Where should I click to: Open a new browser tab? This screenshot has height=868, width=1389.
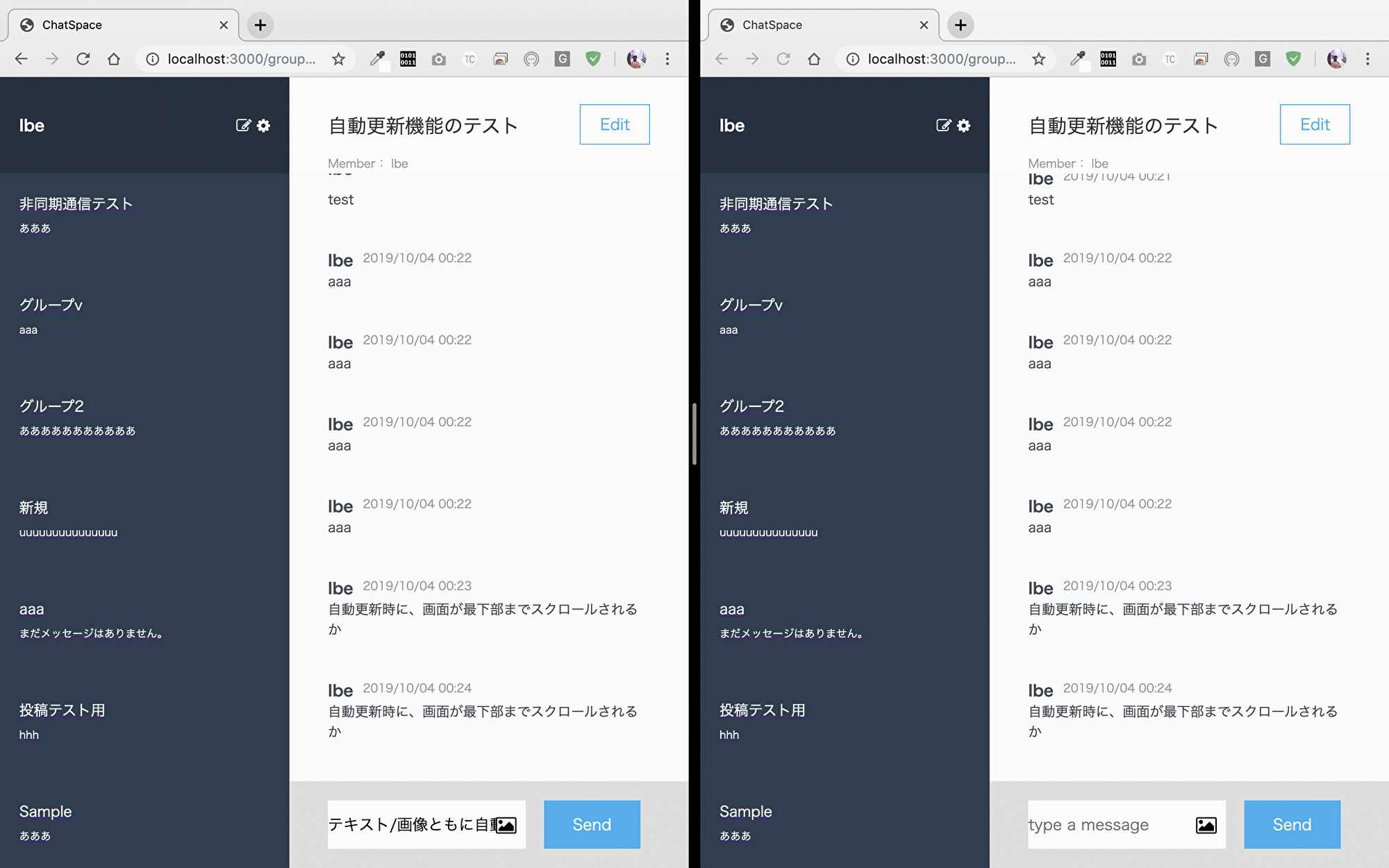(x=260, y=25)
